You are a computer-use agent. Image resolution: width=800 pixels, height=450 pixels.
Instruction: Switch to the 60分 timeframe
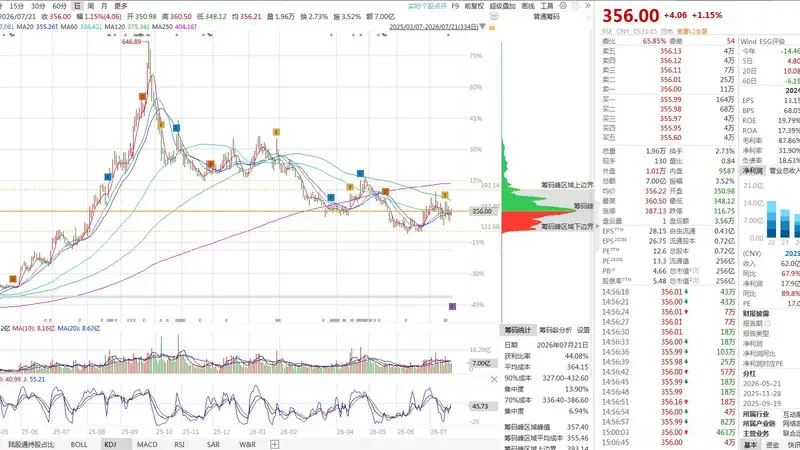point(60,6)
